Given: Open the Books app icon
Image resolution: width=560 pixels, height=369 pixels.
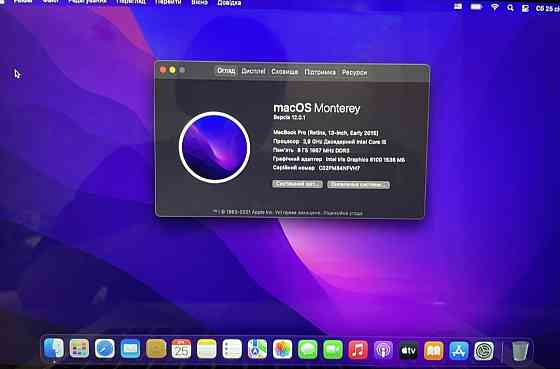Looking at the screenshot, I should (x=434, y=350).
